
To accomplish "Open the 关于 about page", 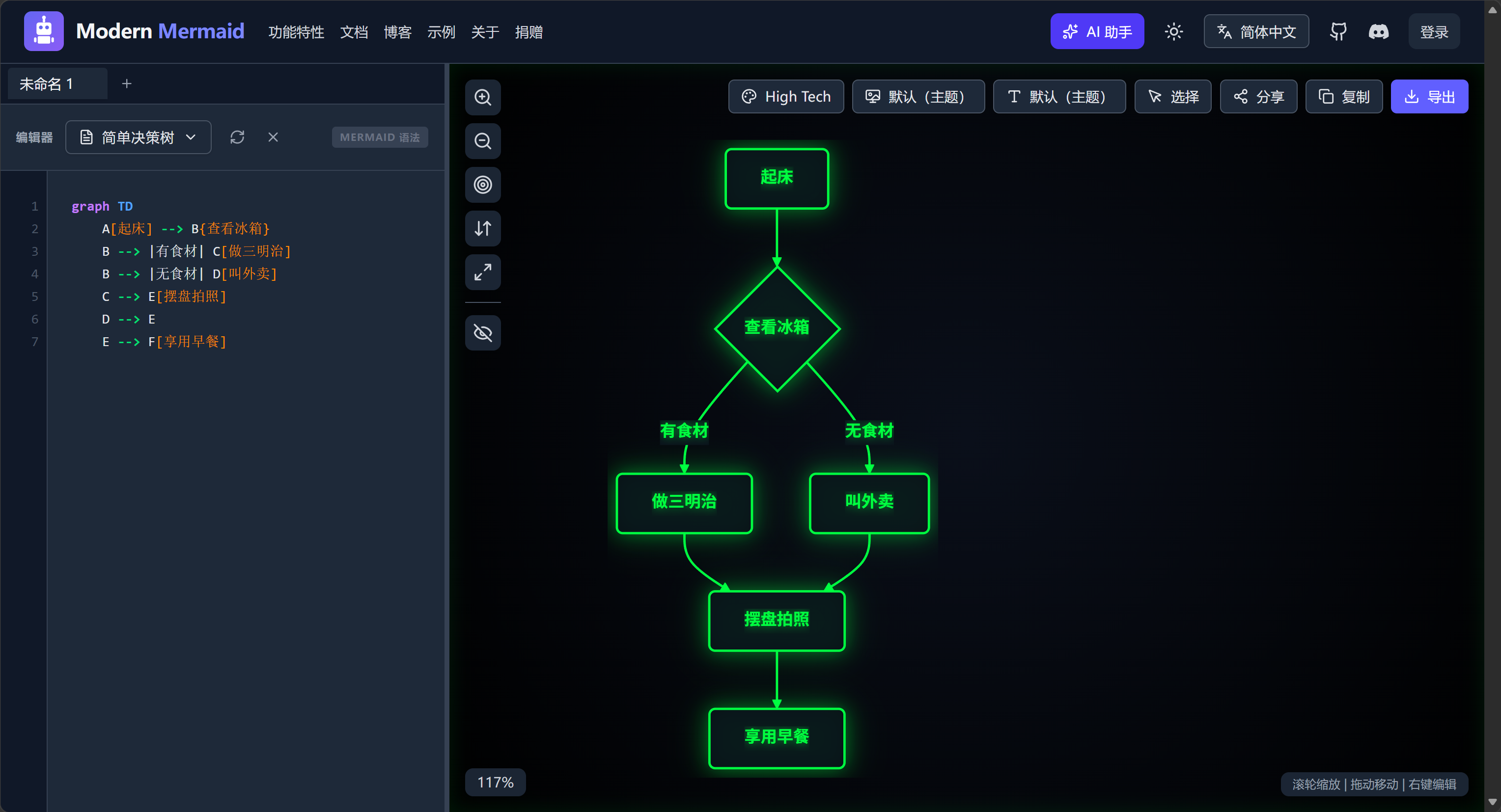I will 485,32.
